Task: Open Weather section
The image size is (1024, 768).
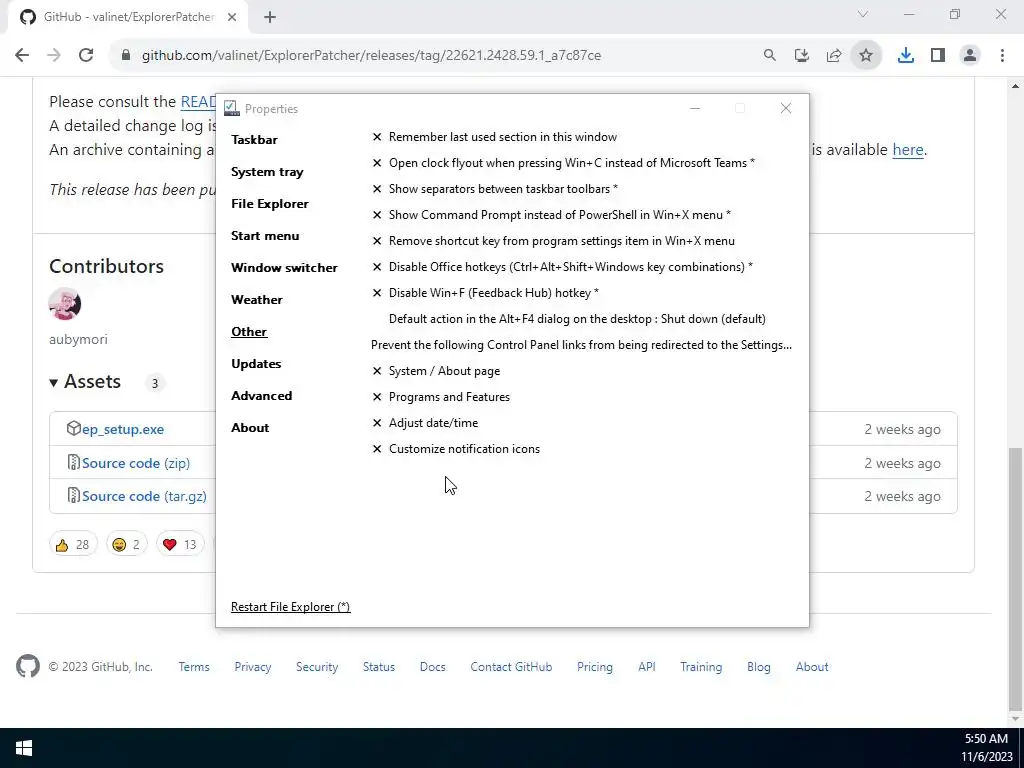Action: 257,300
